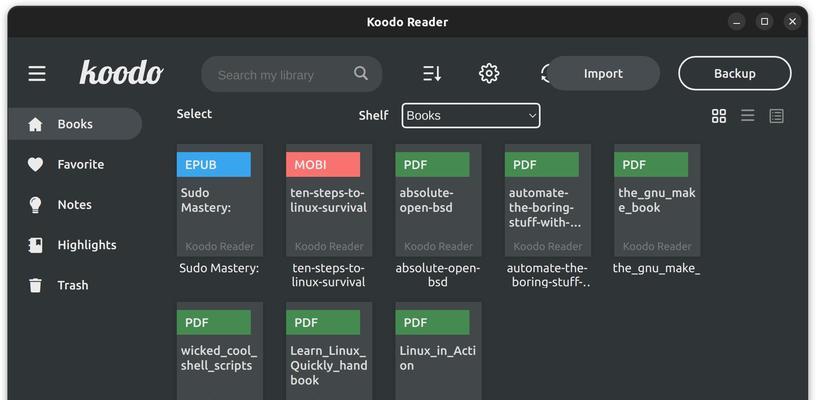Click the Highlights book icon
This screenshot has width=816, height=400.
point(35,245)
